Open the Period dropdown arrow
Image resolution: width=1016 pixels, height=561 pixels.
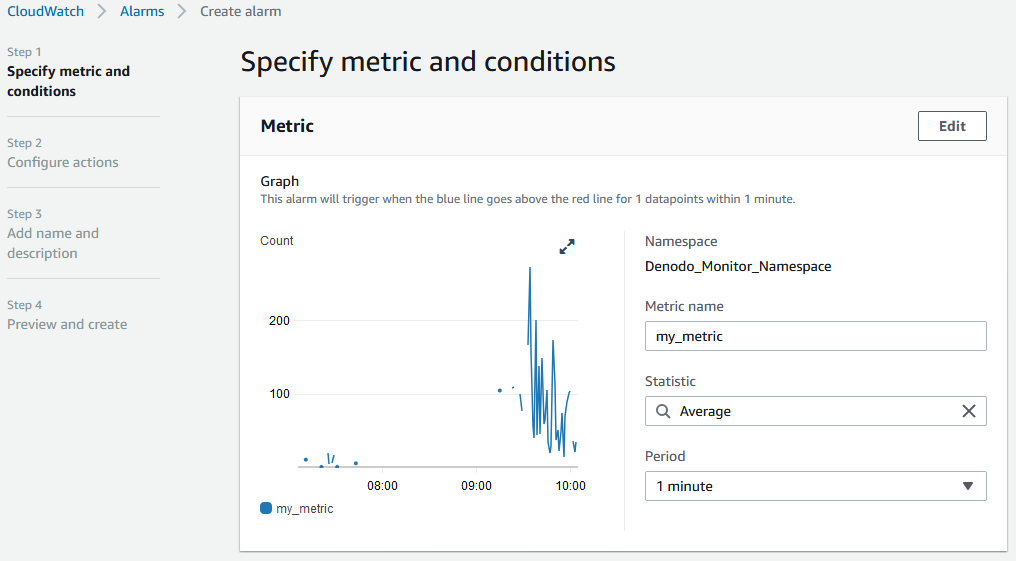(967, 486)
